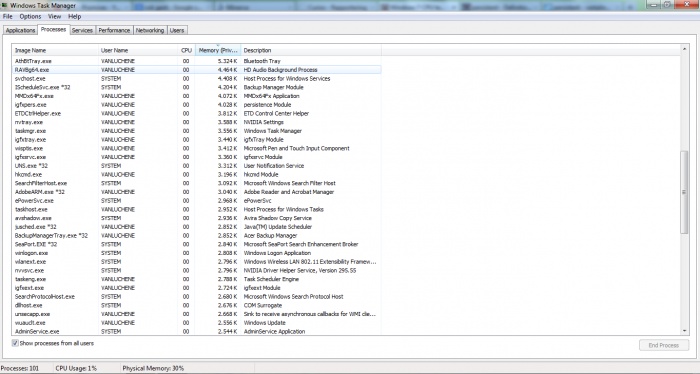Select the RAVBg64.exe process row
Viewport: 700px width, 374px height.
point(197,70)
